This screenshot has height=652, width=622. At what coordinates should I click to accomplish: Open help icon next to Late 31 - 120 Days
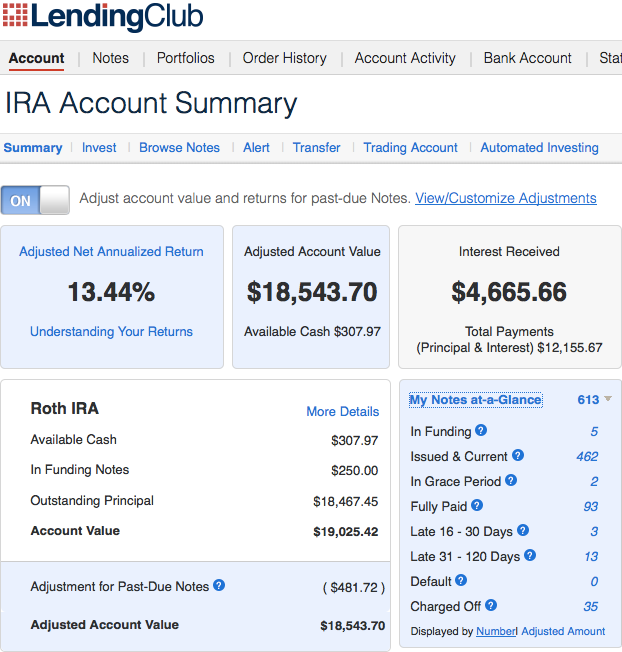coord(530,555)
